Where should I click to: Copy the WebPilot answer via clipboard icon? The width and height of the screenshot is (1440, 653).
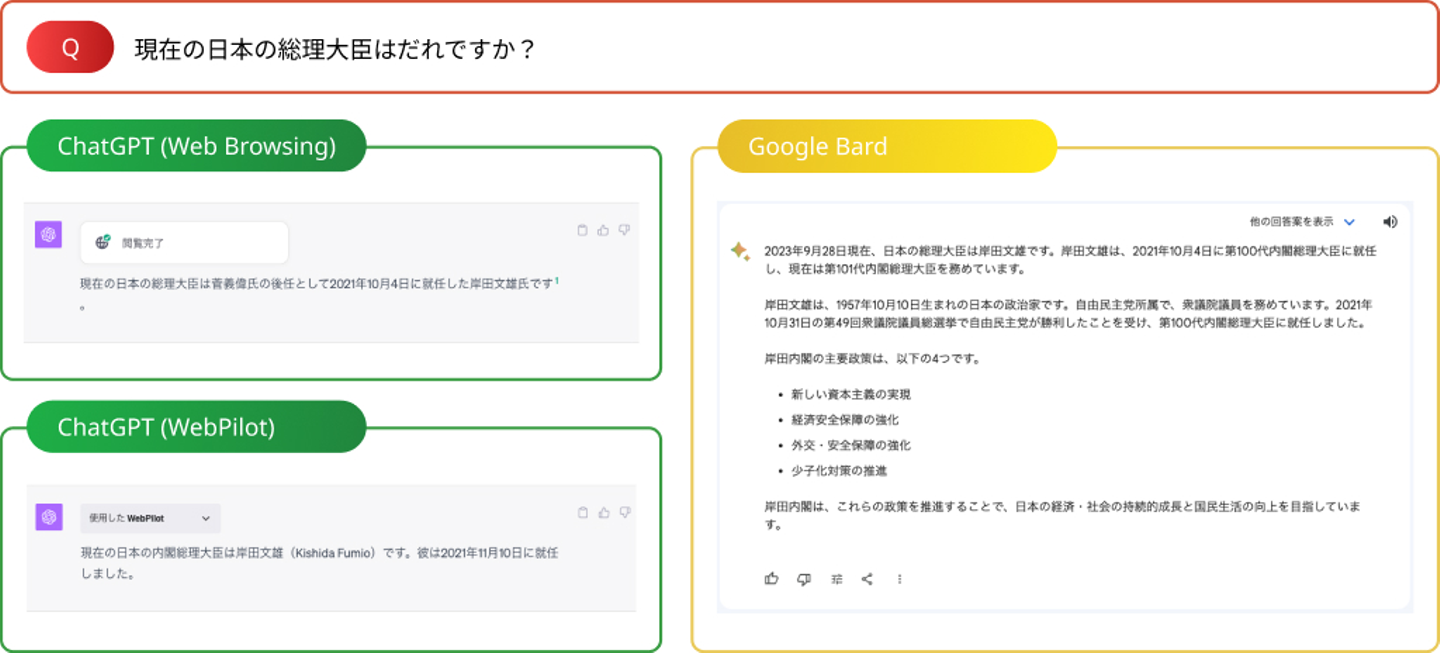(583, 512)
